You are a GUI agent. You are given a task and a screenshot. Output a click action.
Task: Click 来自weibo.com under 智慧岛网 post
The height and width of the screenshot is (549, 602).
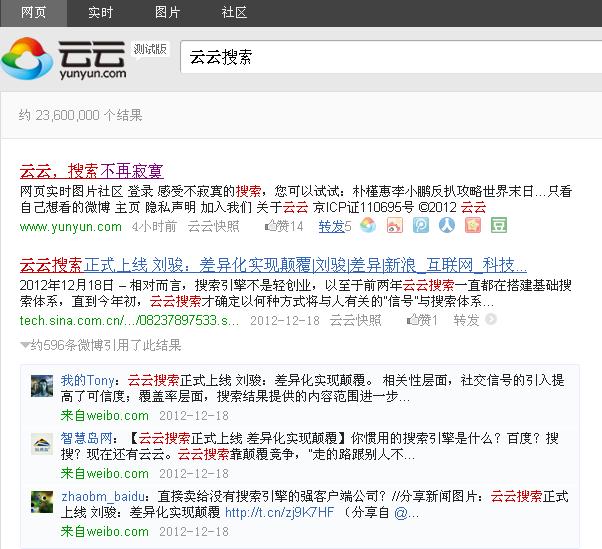pyautogui.click(x=104, y=473)
